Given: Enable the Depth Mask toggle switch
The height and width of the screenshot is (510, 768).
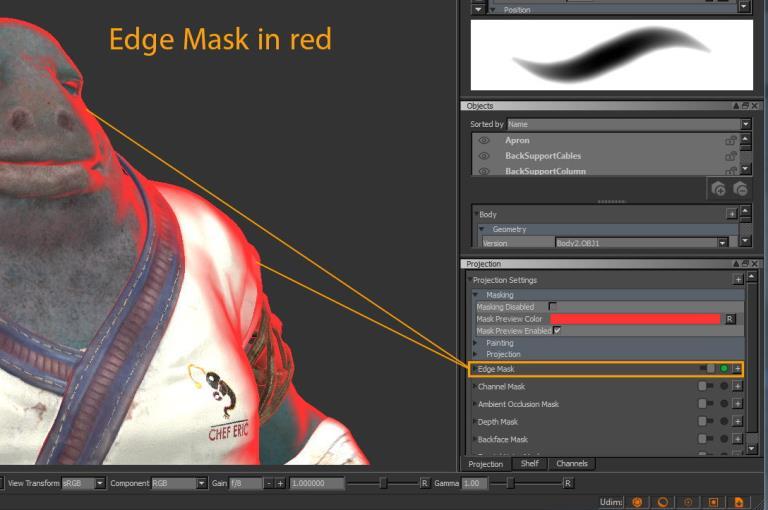Looking at the screenshot, I should [705, 422].
